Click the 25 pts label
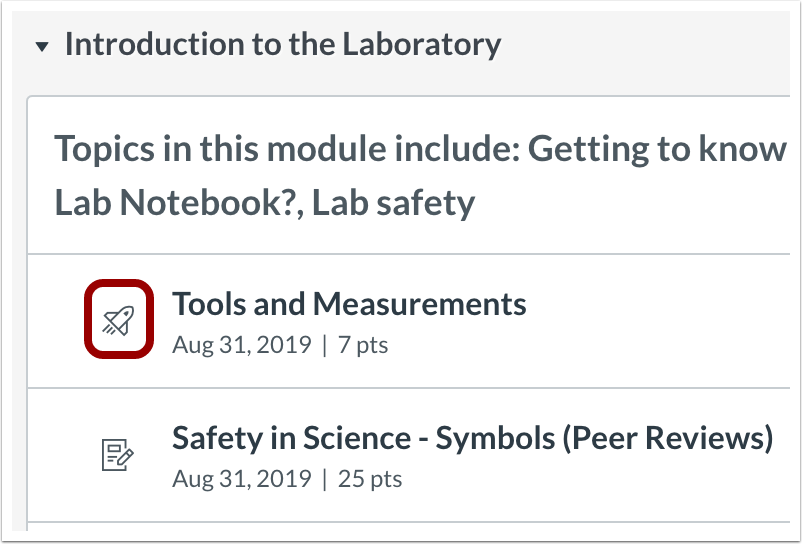This screenshot has height=544, width=802. click(x=370, y=479)
